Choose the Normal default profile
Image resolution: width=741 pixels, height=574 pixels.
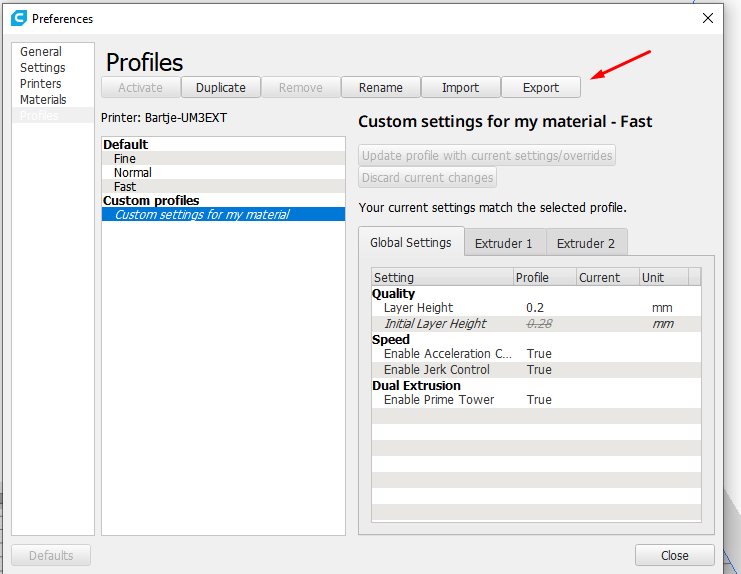tap(133, 173)
